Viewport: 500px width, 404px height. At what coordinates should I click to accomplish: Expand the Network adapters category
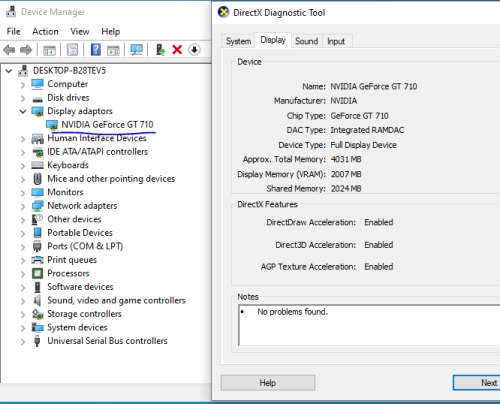point(23,206)
